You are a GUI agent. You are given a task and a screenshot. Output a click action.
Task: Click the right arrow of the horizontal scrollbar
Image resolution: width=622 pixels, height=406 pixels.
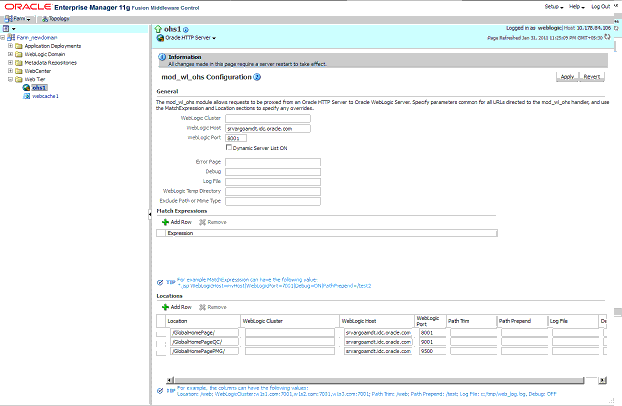pos(603,380)
